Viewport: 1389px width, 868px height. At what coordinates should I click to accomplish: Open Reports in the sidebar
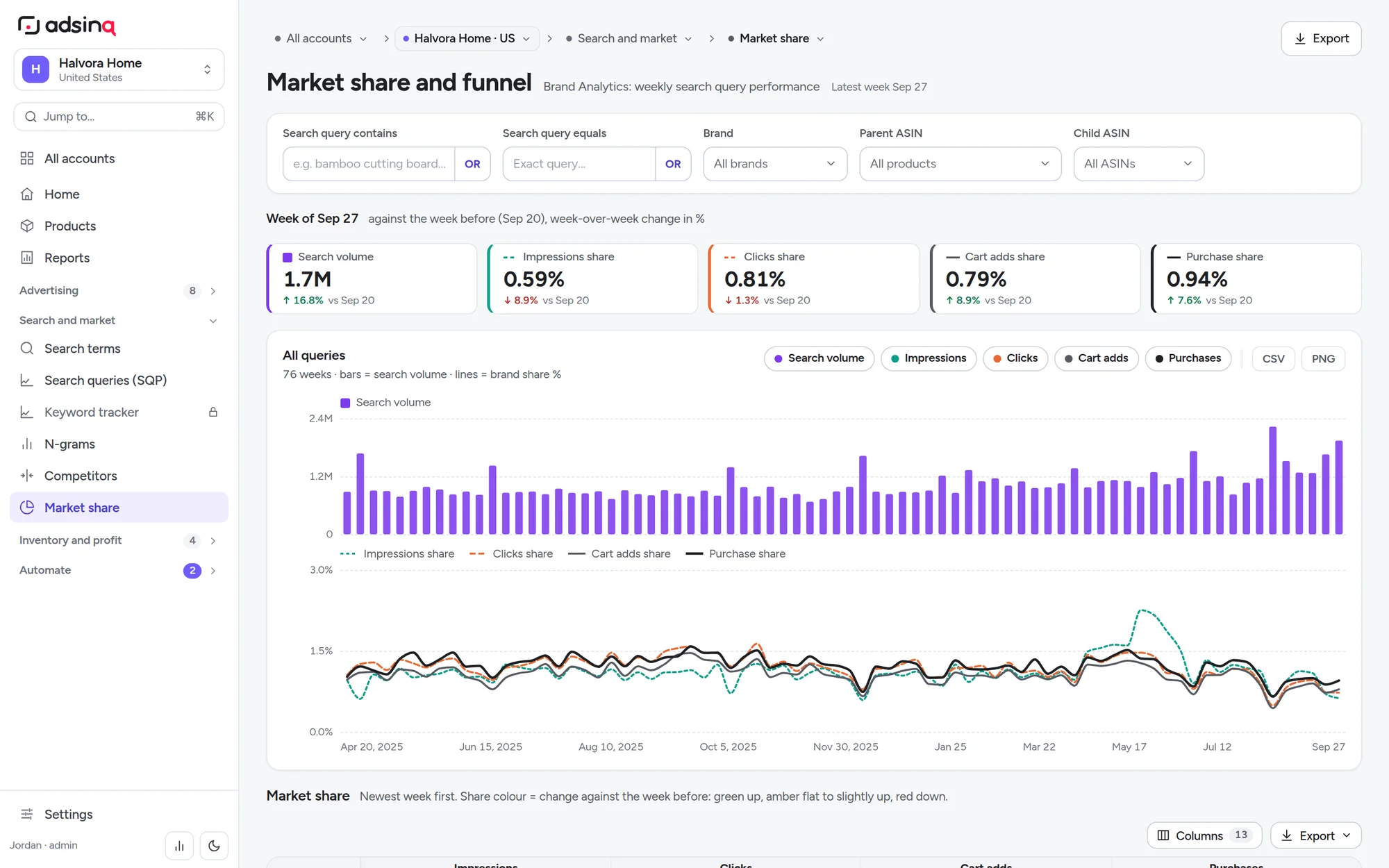[x=119, y=258]
